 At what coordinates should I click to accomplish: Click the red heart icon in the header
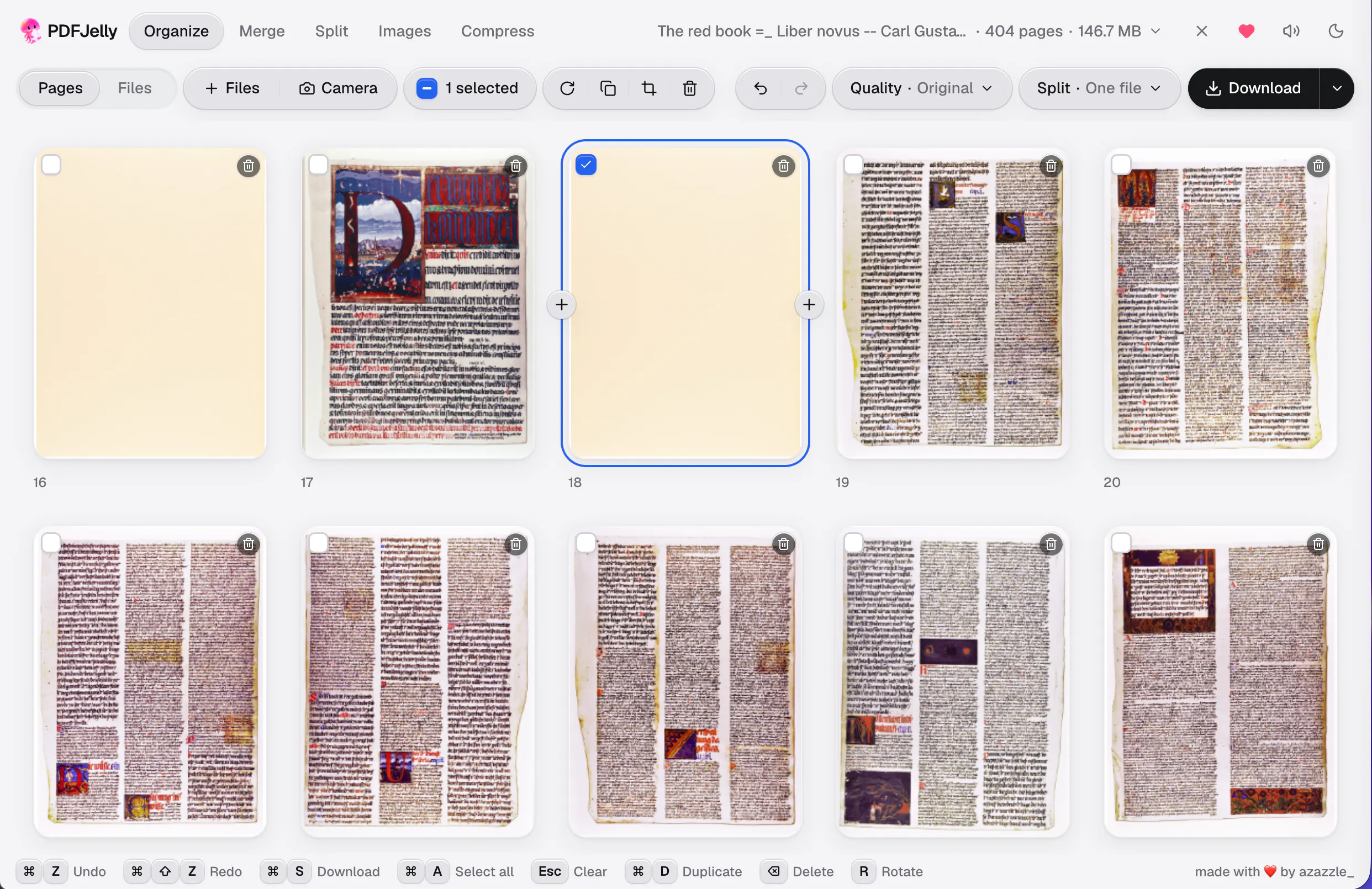[x=1246, y=31]
